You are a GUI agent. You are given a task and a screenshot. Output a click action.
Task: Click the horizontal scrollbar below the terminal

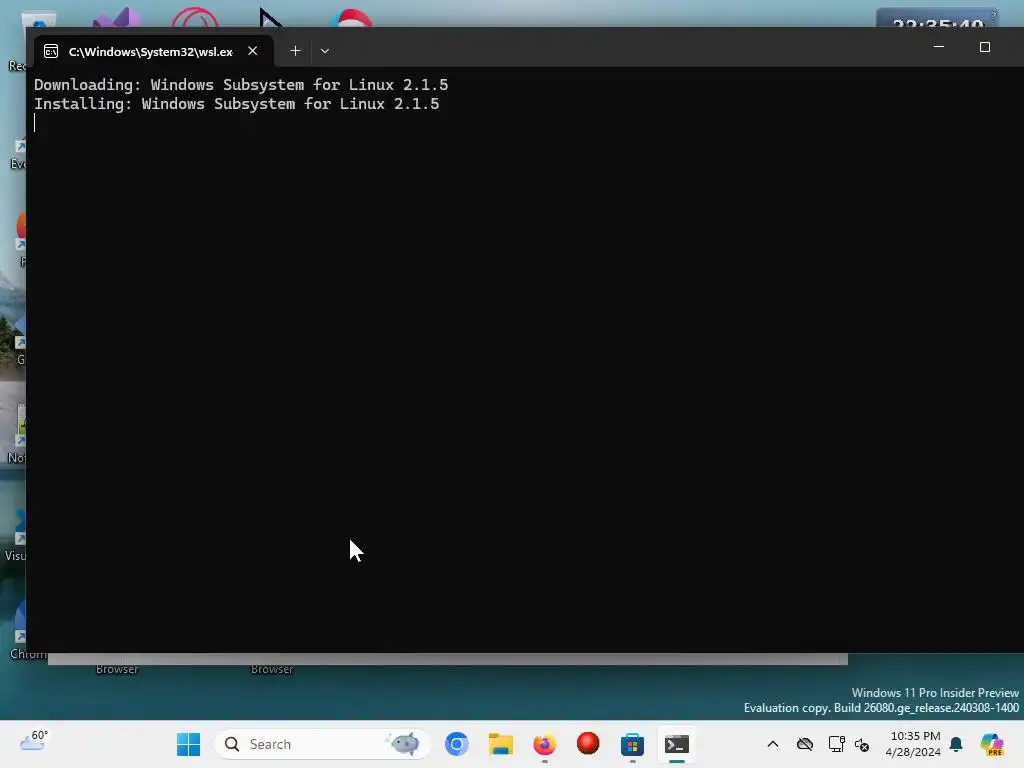pos(448,659)
